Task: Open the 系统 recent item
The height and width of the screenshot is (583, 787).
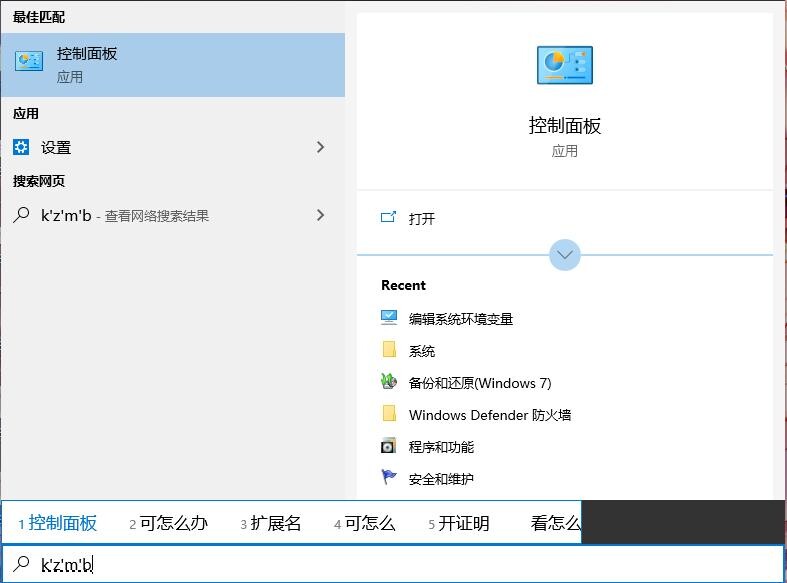Action: pyautogui.click(x=422, y=350)
